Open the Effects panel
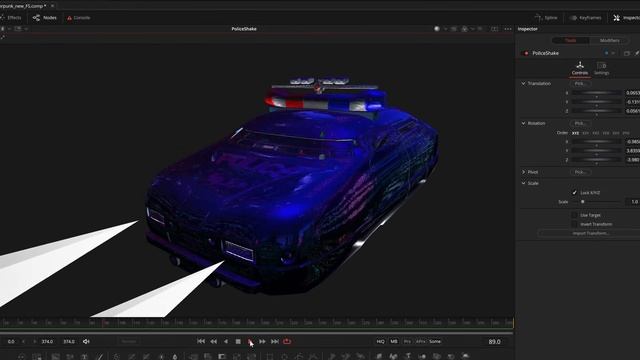 click(x=11, y=18)
